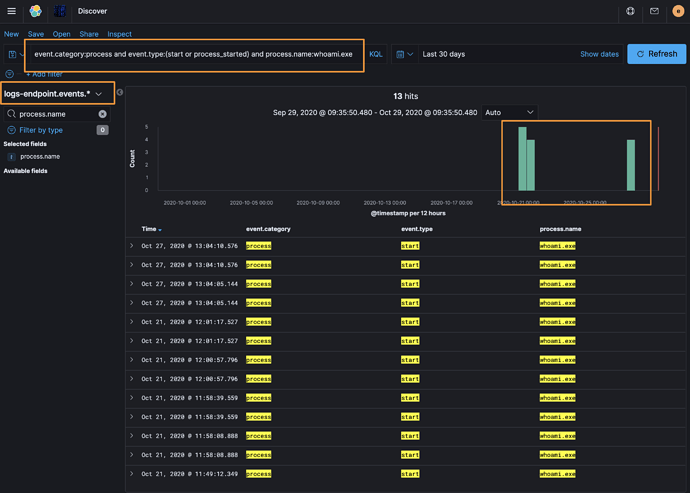Toggle the KQL query language switch
This screenshot has width=690, height=493.
376,54
